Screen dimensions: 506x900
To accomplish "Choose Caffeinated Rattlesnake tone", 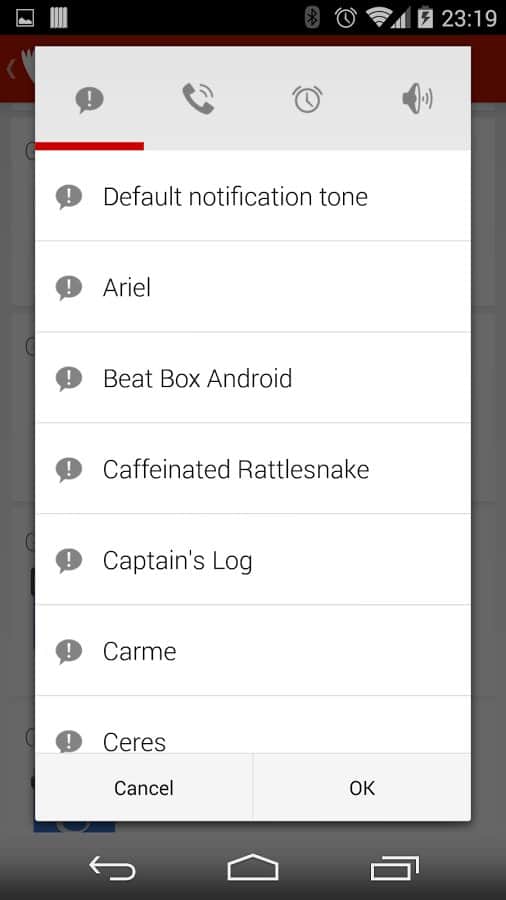I will point(253,469).
